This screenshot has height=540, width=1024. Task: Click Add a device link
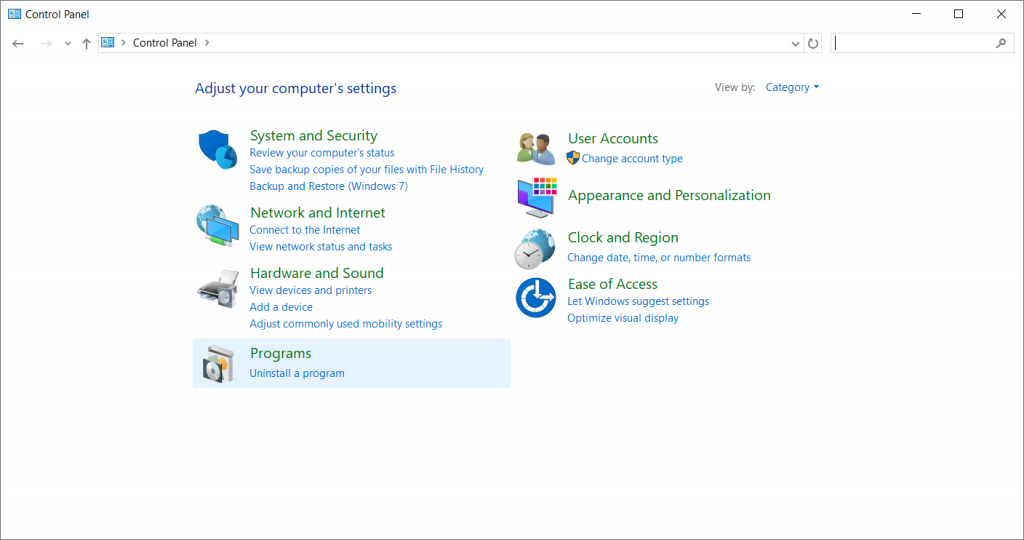pyautogui.click(x=281, y=307)
